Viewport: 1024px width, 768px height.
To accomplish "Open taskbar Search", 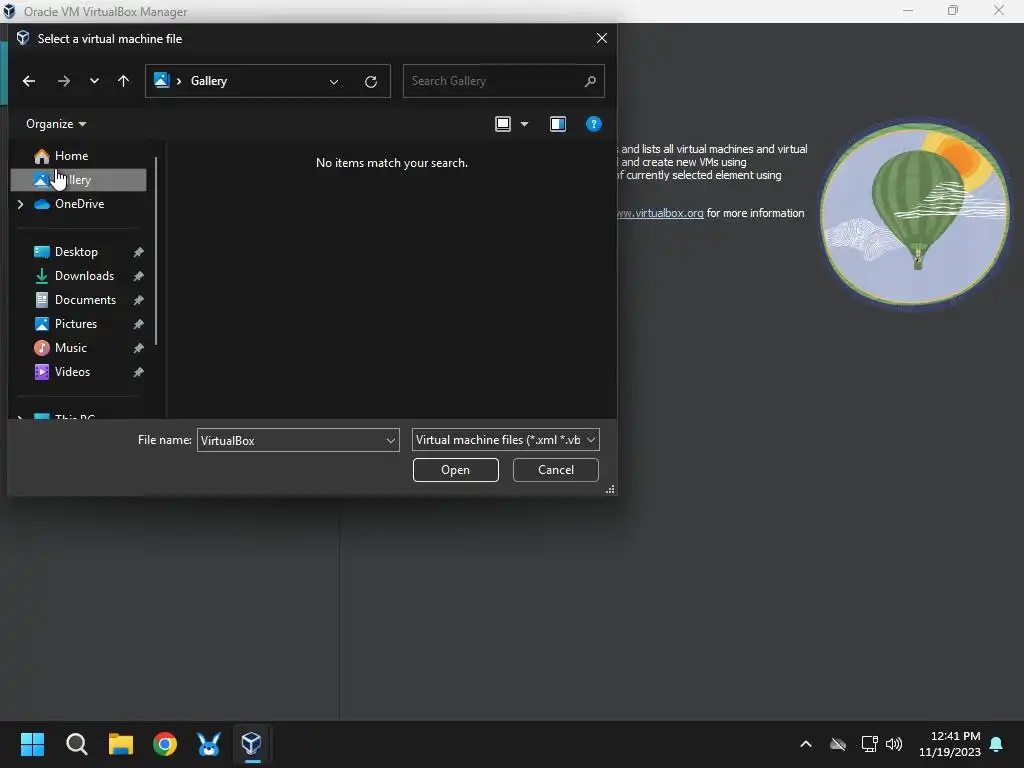I will 76,744.
